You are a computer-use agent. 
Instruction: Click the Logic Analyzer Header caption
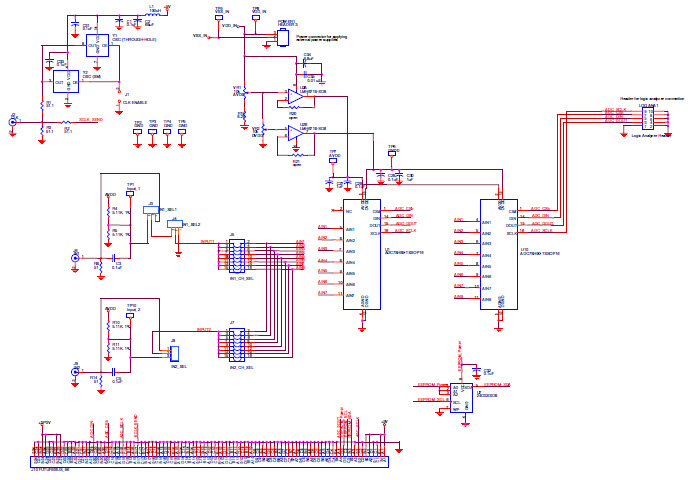click(x=651, y=136)
